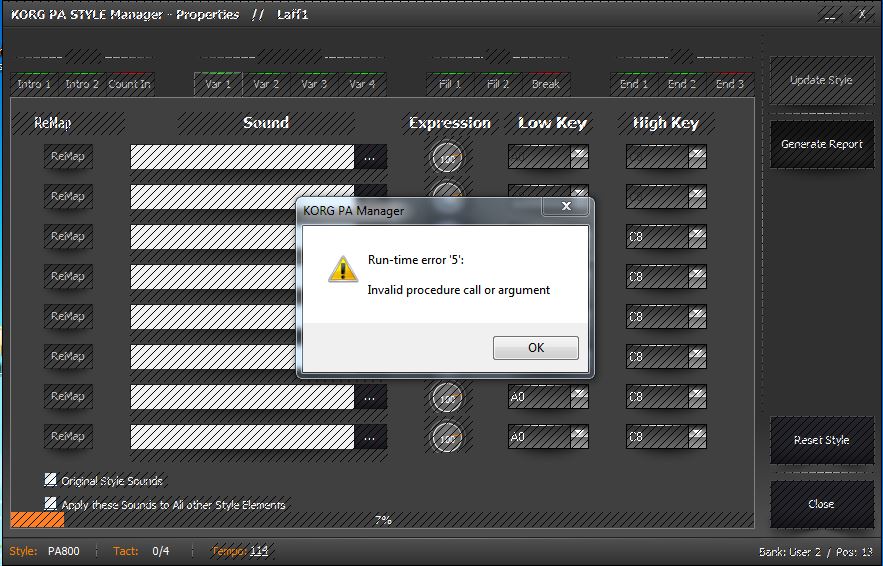Click the Update Style button

coord(821,80)
